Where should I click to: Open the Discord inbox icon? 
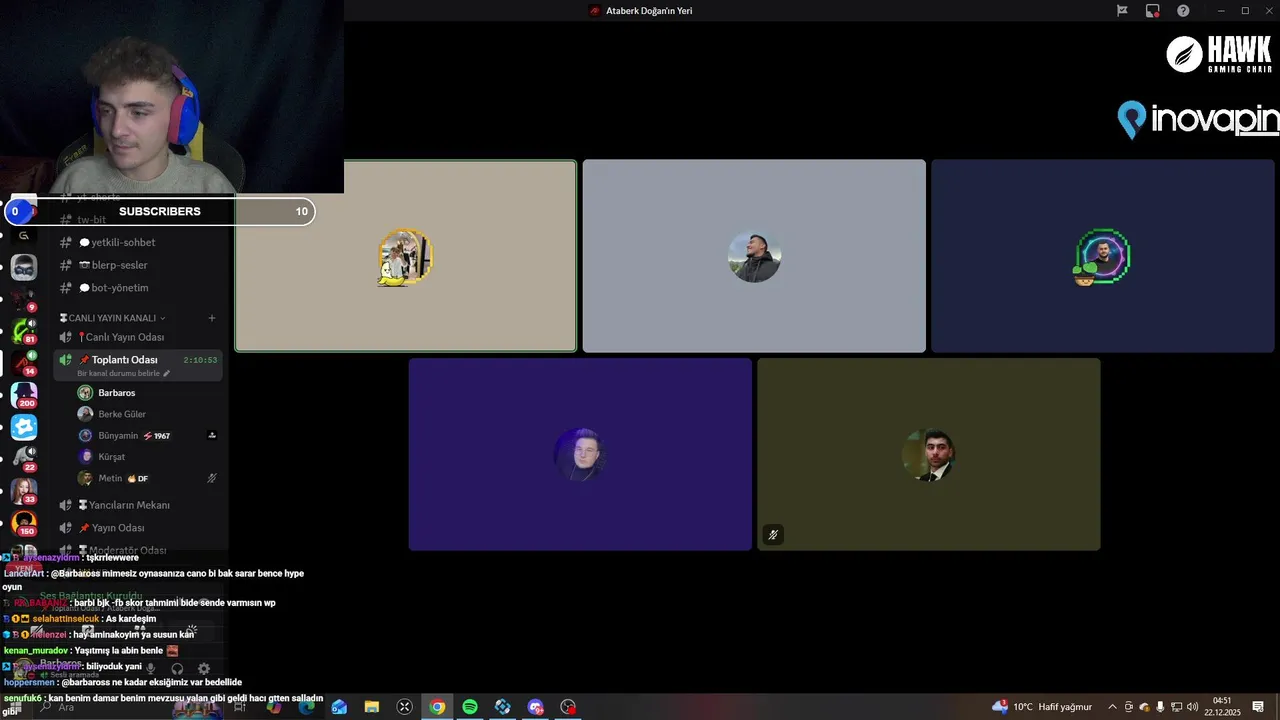(1153, 11)
